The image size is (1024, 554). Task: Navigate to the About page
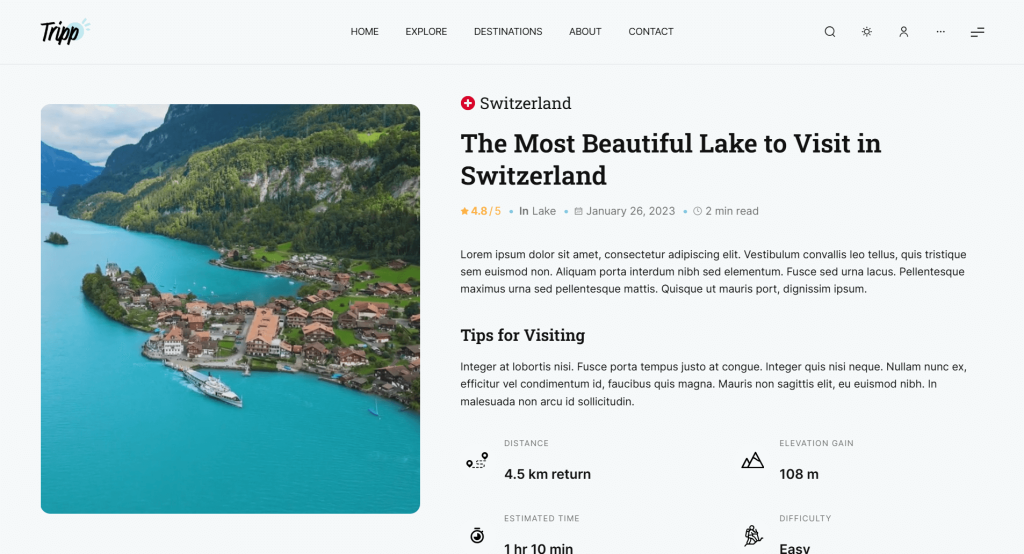click(x=585, y=32)
